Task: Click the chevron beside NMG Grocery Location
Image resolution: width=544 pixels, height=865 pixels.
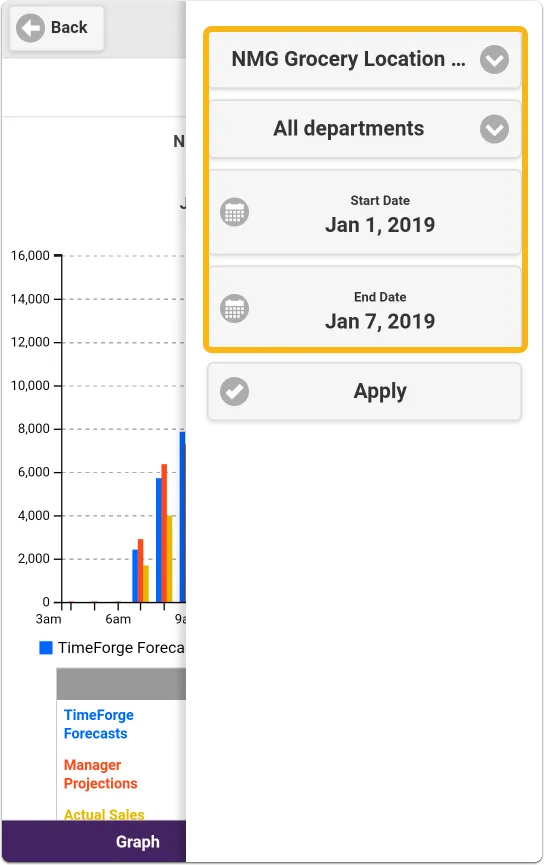Action: coord(494,60)
